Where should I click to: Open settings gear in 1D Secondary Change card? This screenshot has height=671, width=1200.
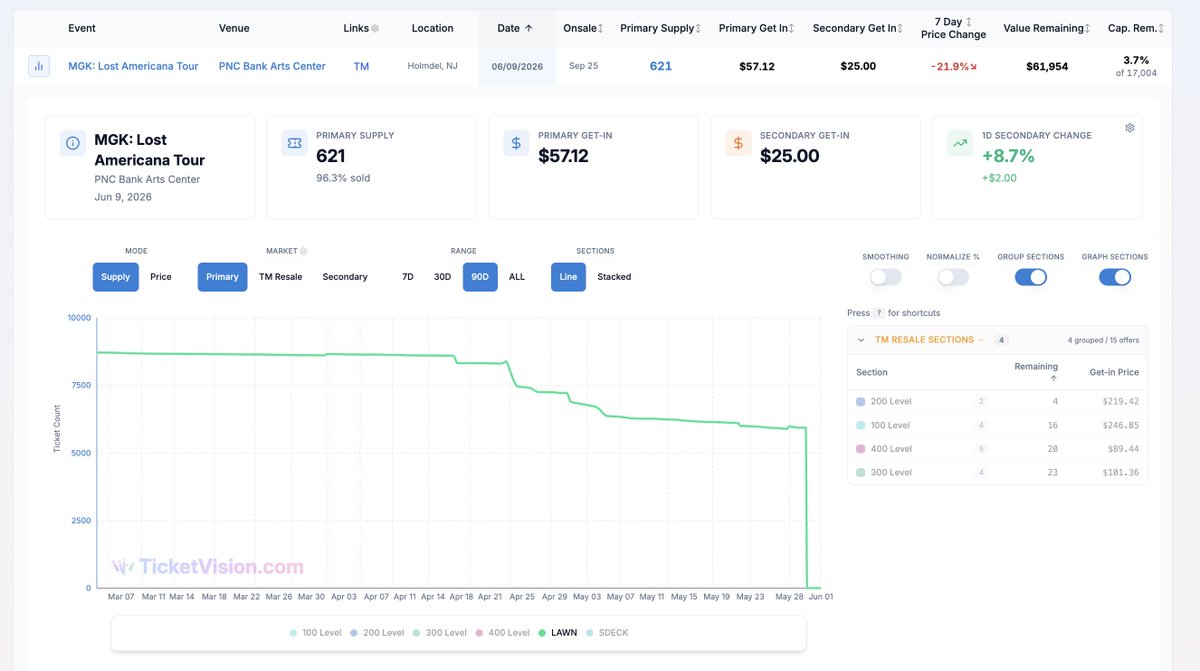1129,128
